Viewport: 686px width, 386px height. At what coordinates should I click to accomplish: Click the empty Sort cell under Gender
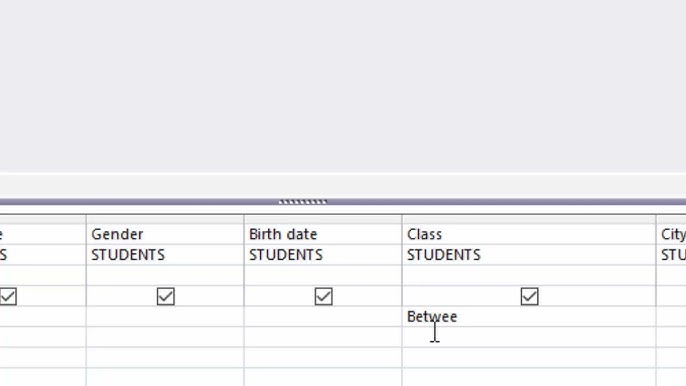165,275
